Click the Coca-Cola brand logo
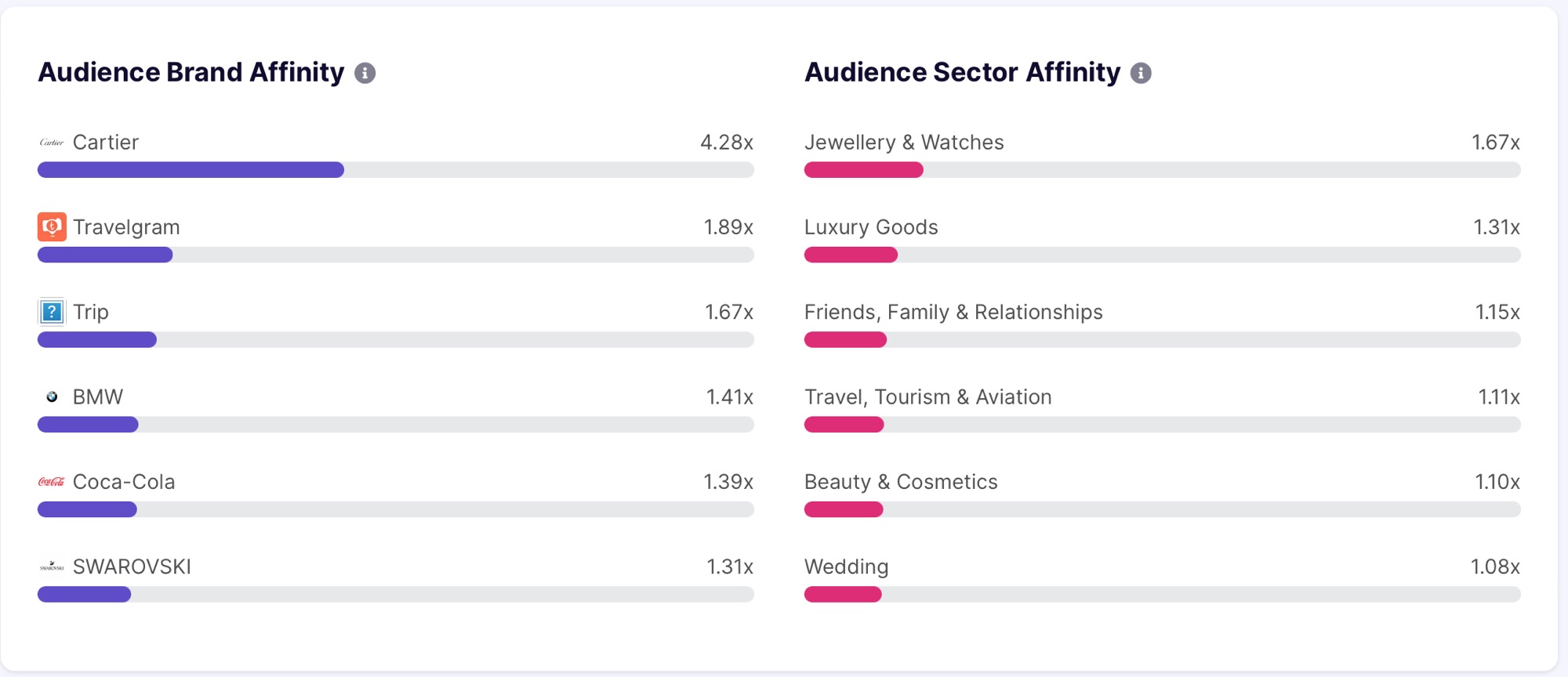 click(x=52, y=482)
